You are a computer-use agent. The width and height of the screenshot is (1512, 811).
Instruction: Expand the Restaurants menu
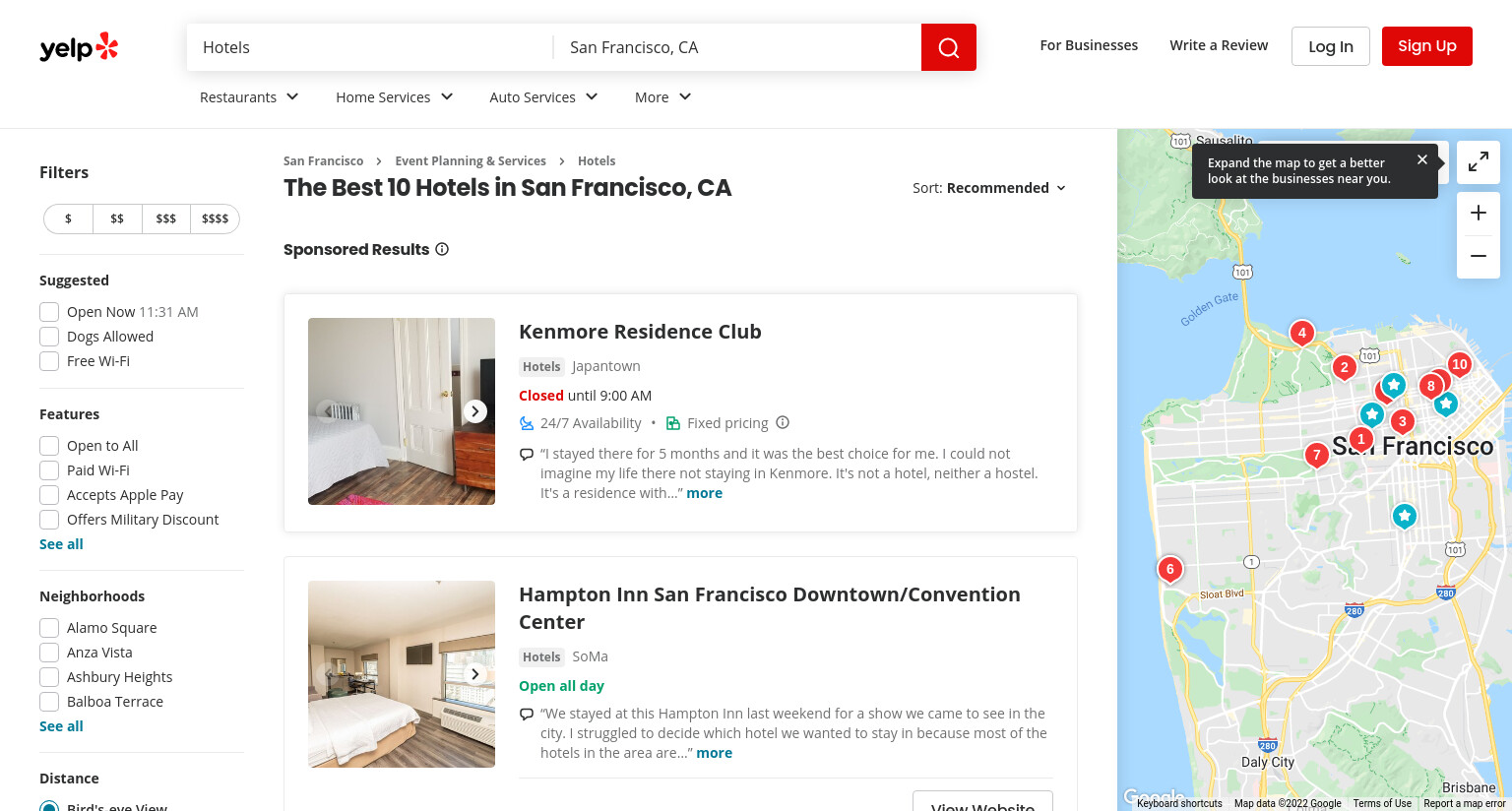(249, 96)
